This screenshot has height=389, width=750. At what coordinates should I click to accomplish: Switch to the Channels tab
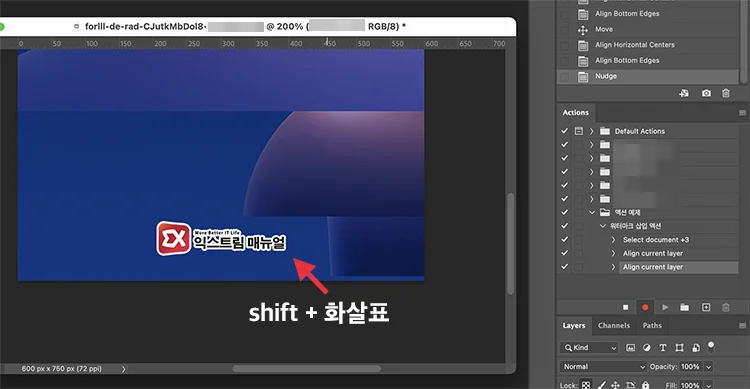coord(614,326)
